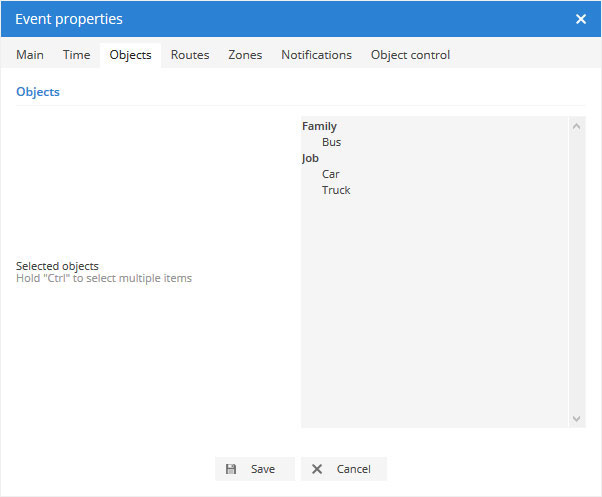Switch to the Object control tab
This screenshot has width=602, height=497.
tap(410, 55)
